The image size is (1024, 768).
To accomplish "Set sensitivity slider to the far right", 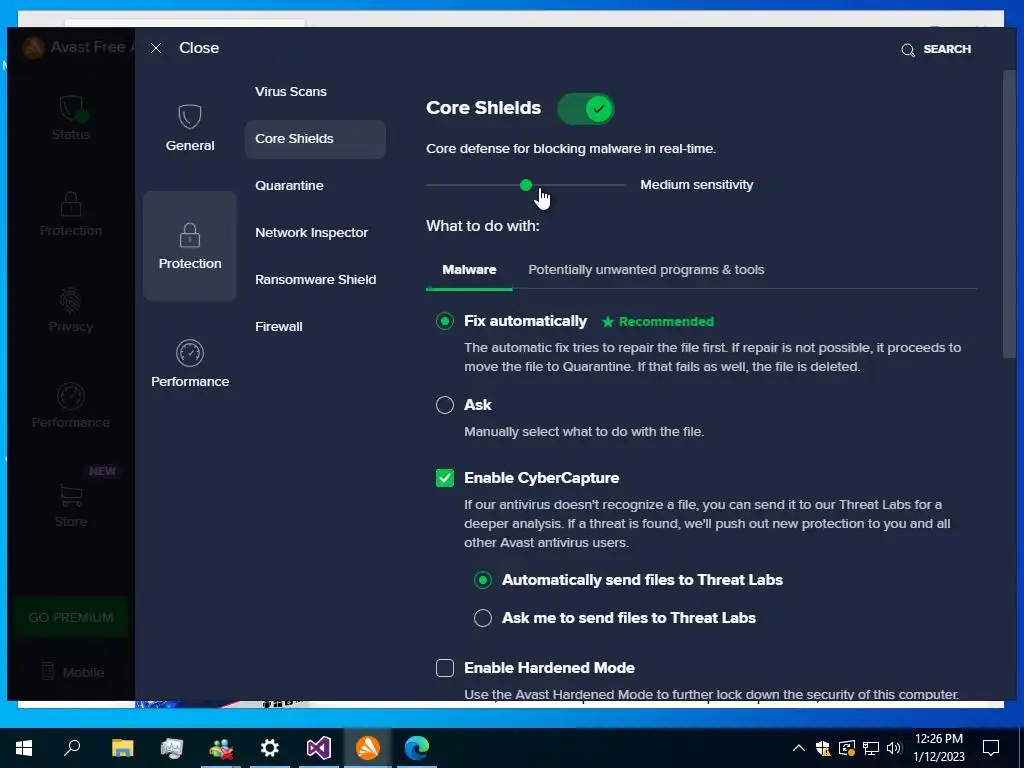I will tap(624, 185).
